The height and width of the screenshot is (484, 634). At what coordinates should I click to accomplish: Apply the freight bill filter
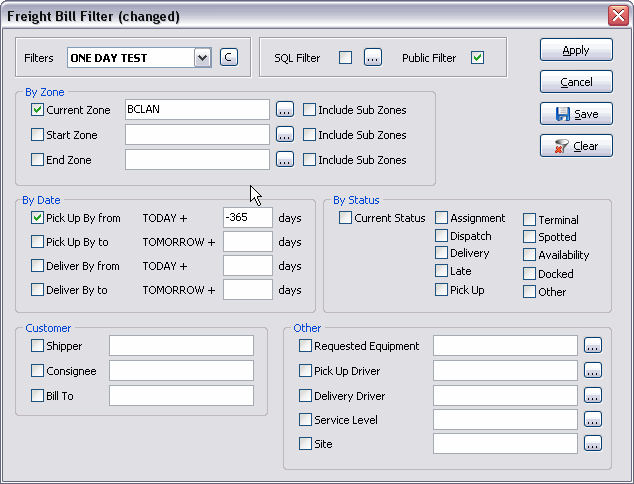point(576,50)
